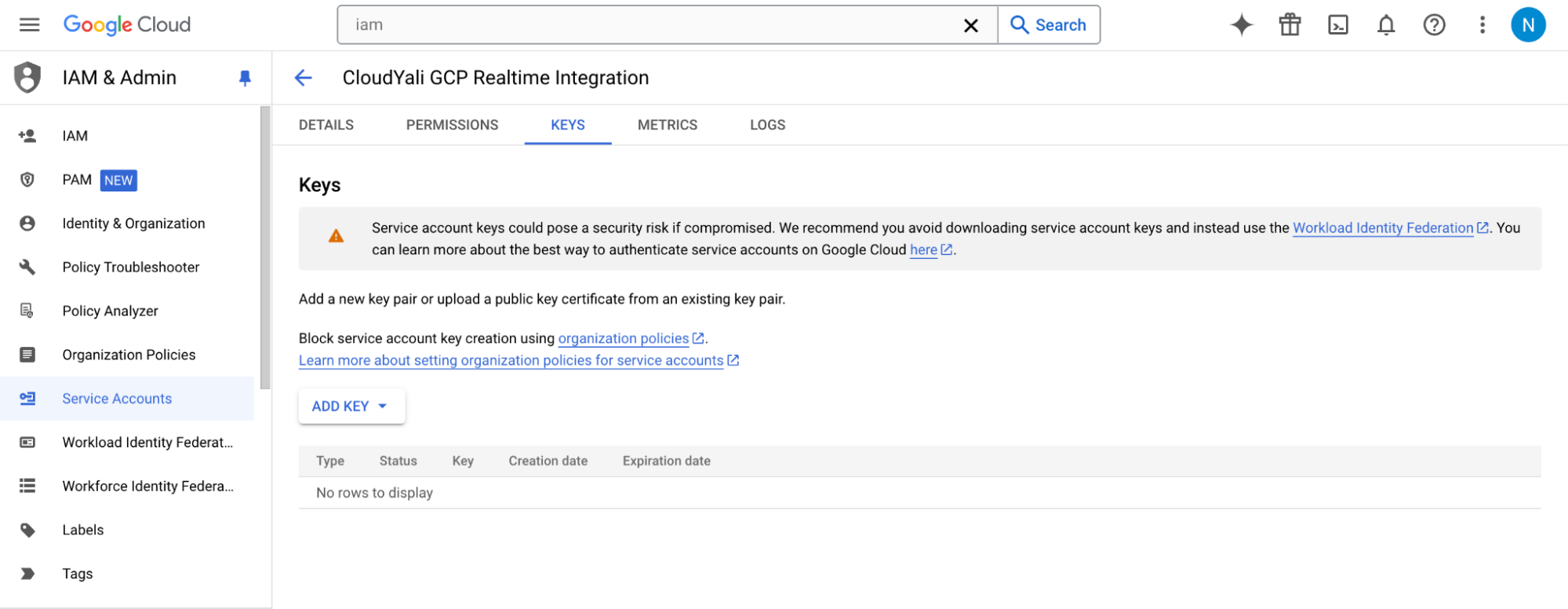Click the 'CloudYali GCP Realtime Integration' title
1568x609 pixels.
coord(496,78)
